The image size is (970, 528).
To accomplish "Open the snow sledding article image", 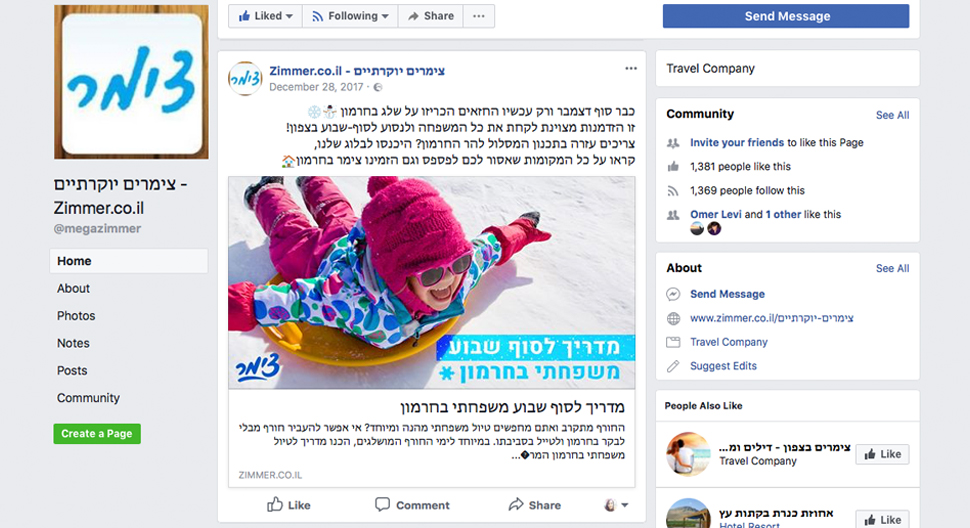I will click(x=431, y=283).
